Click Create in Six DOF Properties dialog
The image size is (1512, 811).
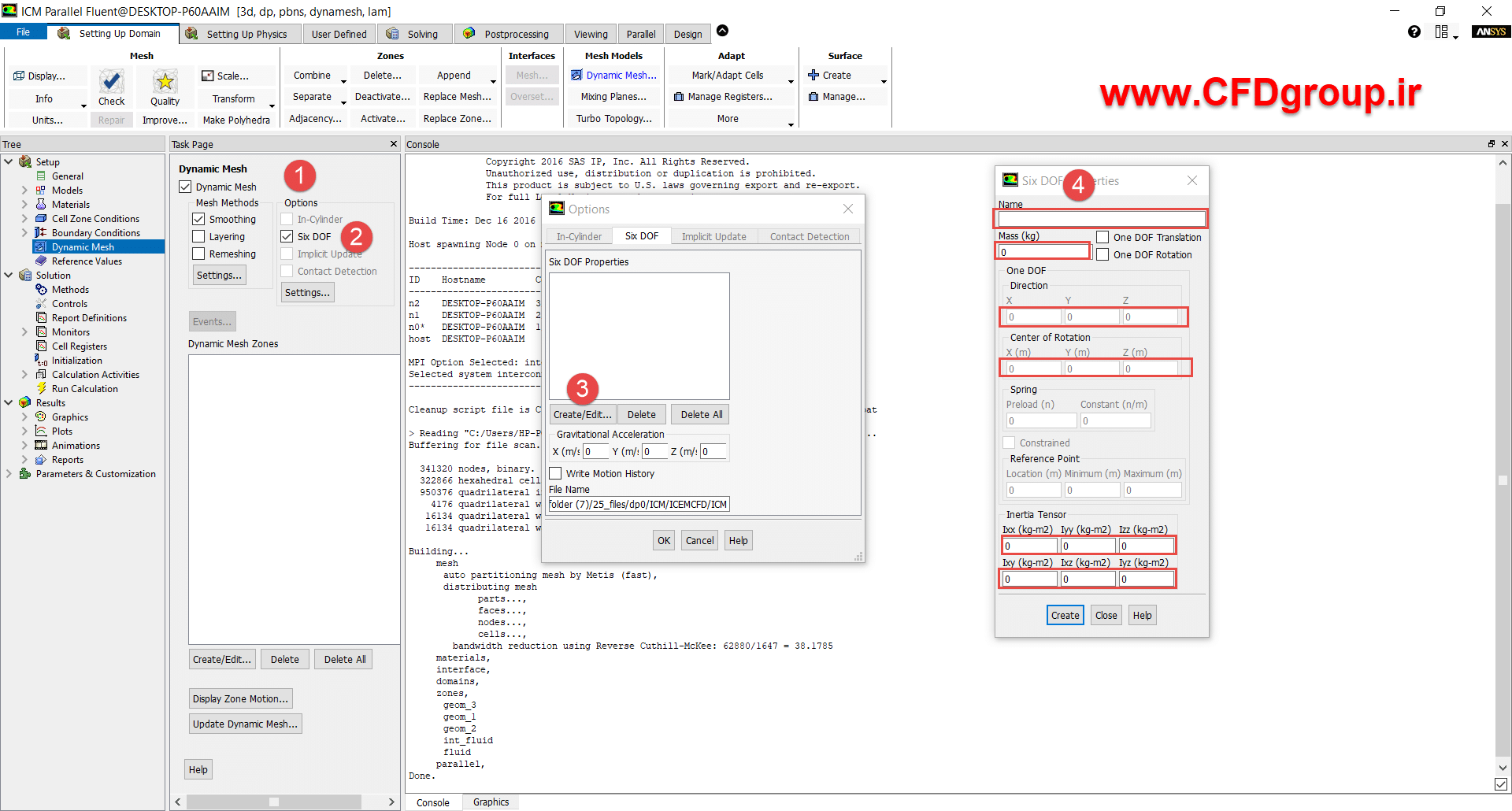pos(1065,616)
